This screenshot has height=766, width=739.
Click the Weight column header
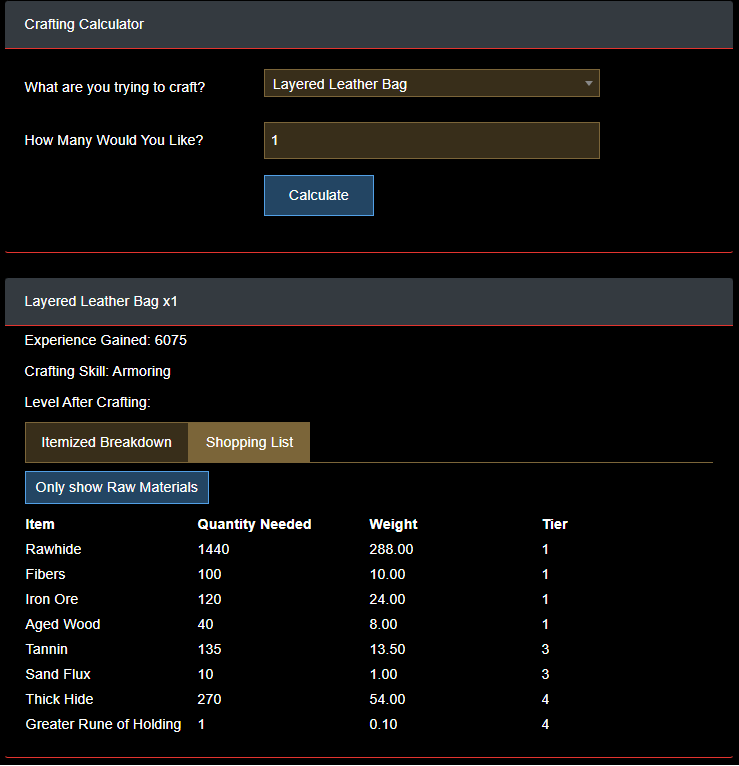pyautogui.click(x=393, y=524)
